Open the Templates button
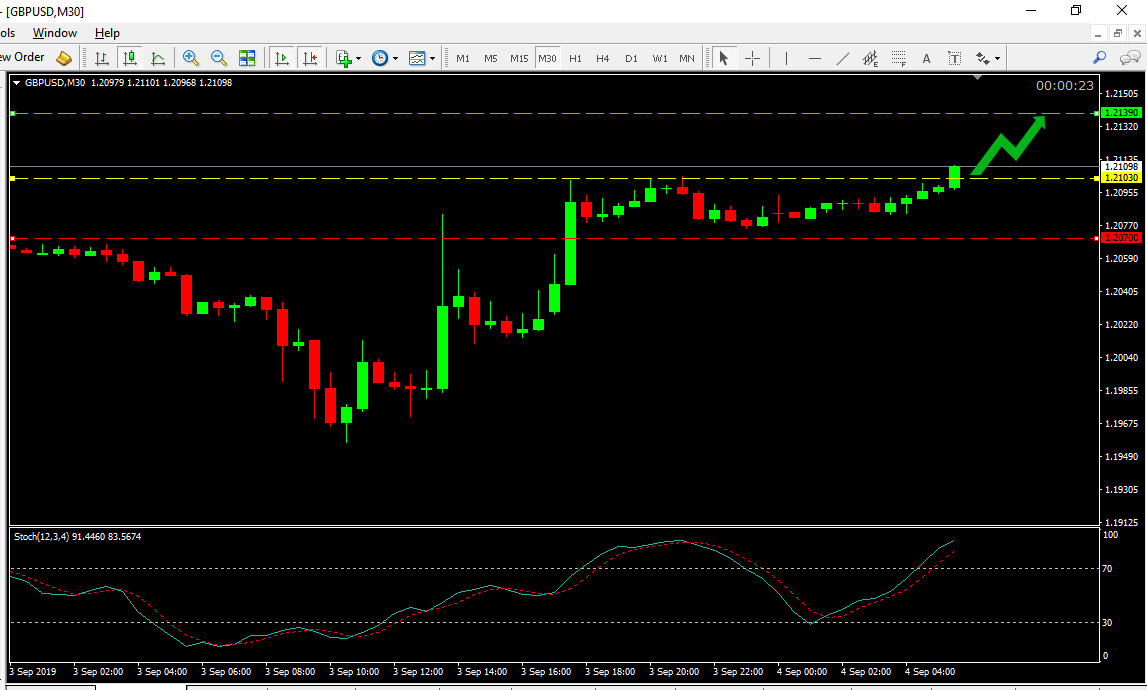The height and width of the screenshot is (690, 1147). point(417,58)
